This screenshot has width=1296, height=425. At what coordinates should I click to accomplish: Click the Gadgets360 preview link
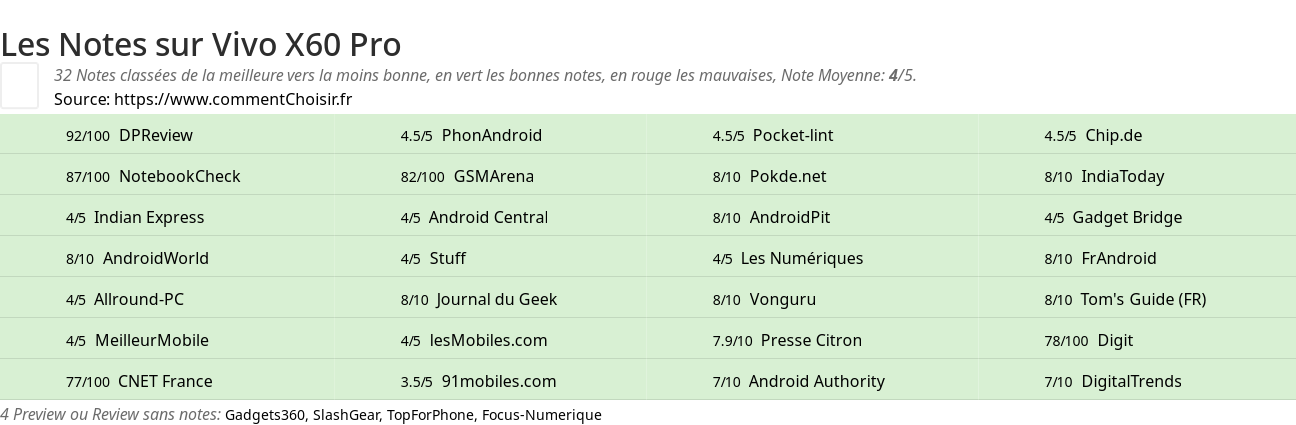coord(265,415)
